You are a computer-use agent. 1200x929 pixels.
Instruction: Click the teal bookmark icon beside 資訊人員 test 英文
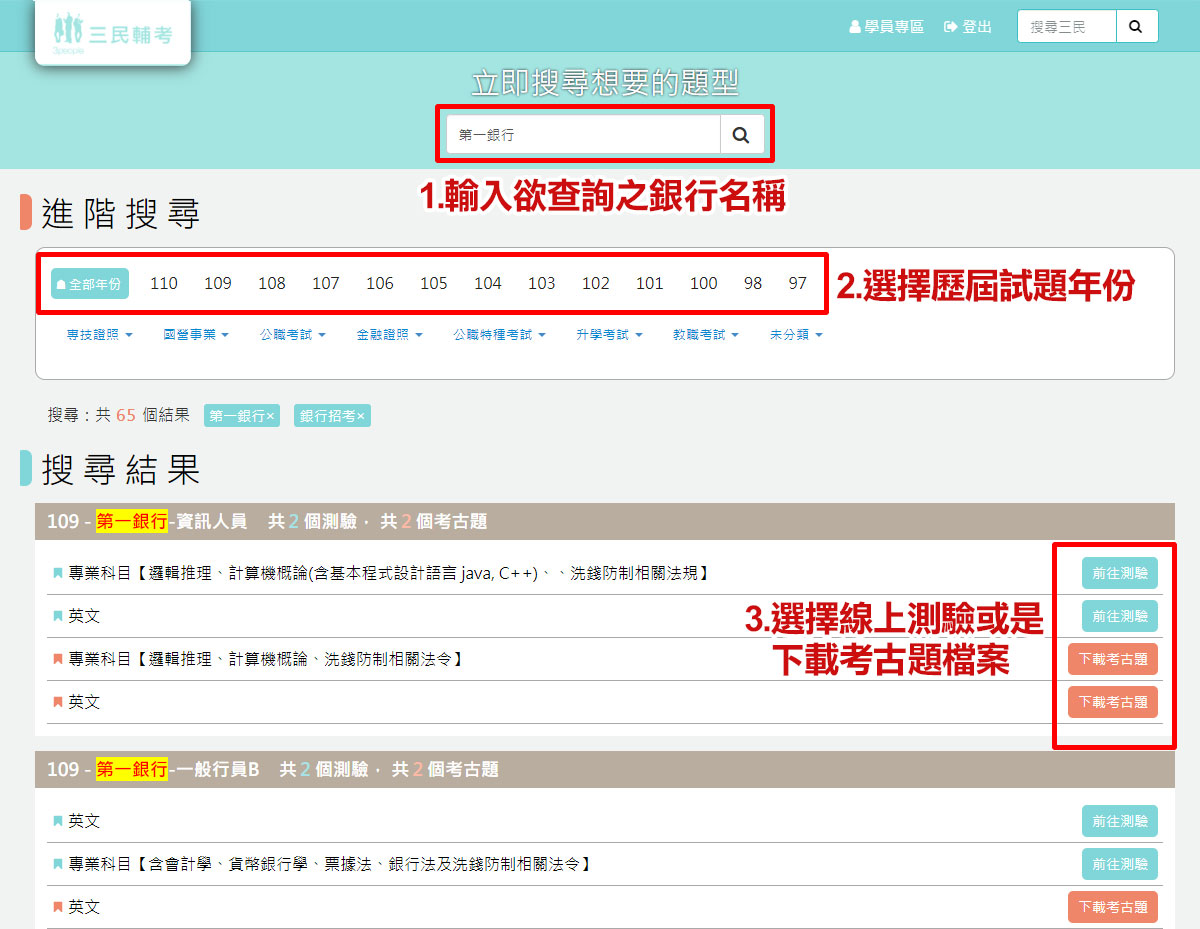57,617
